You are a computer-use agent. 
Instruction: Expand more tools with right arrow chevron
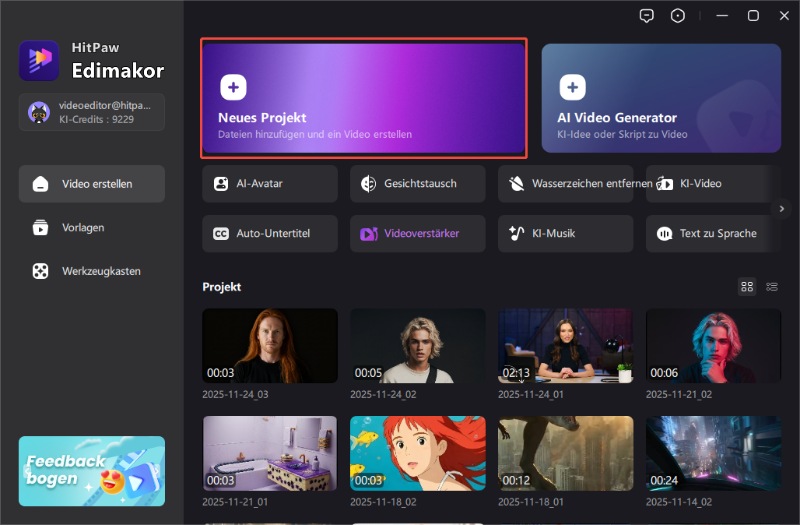click(x=783, y=208)
